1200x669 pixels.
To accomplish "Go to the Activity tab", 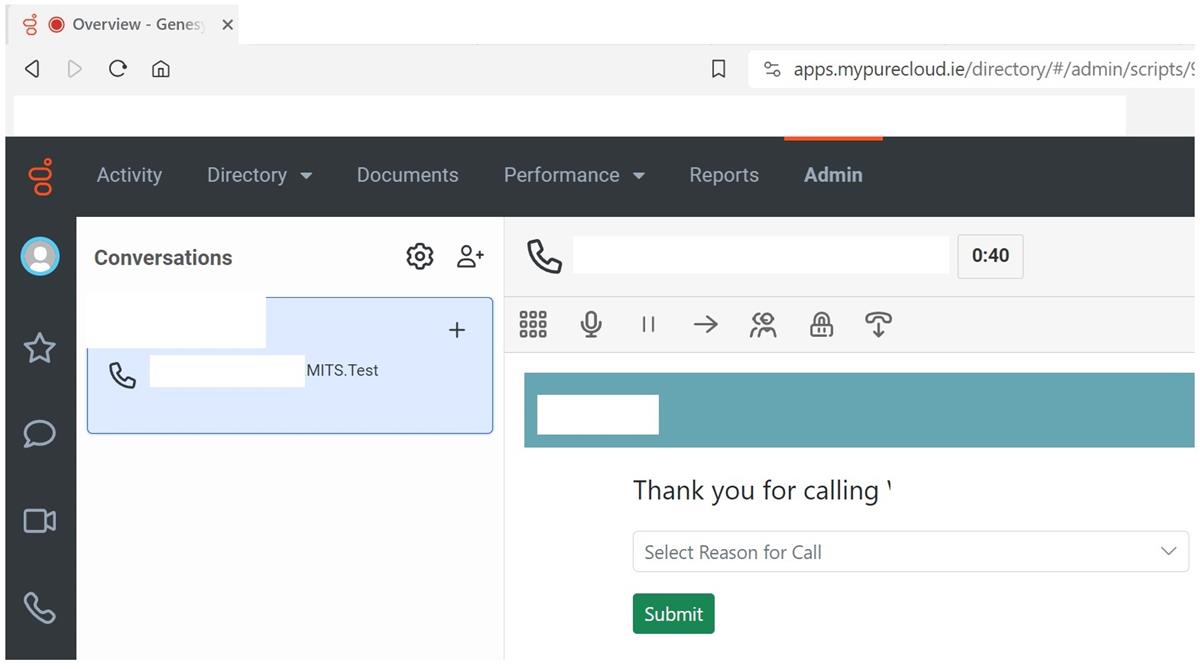I will pos(129,175).
